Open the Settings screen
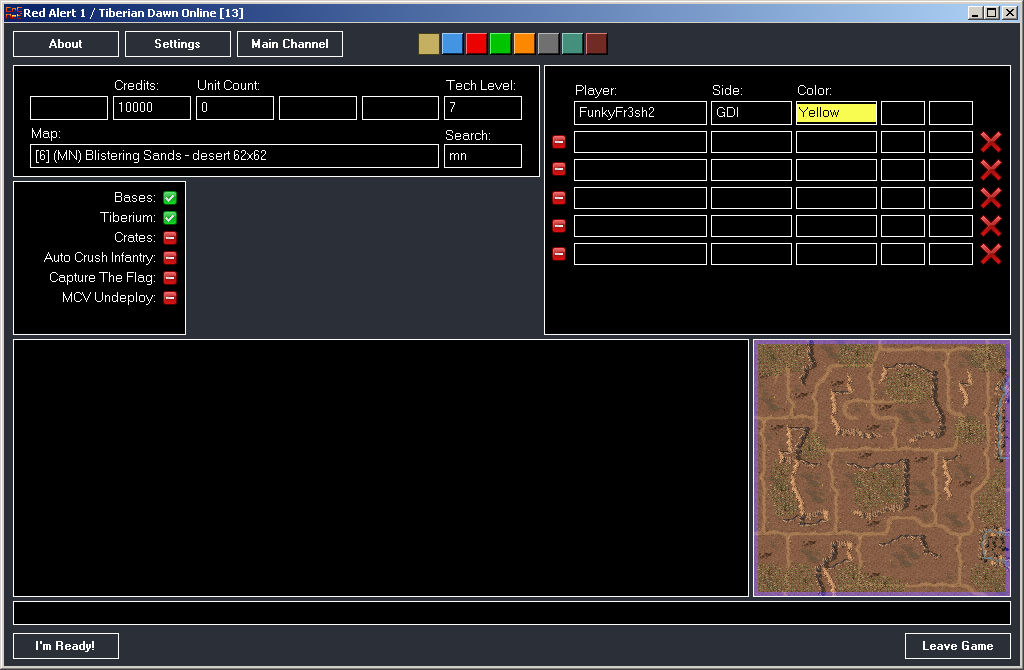 click(x=178, y=44)
